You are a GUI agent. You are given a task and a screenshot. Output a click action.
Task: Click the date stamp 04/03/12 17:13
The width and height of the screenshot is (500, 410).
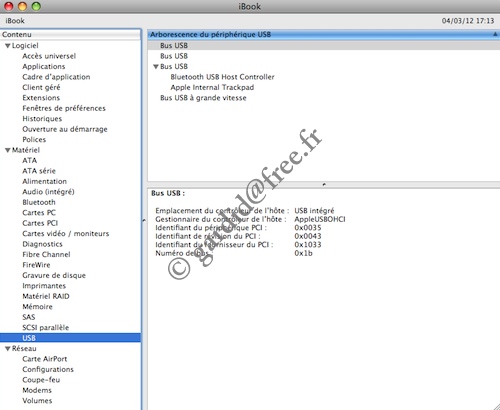point(468,21)
